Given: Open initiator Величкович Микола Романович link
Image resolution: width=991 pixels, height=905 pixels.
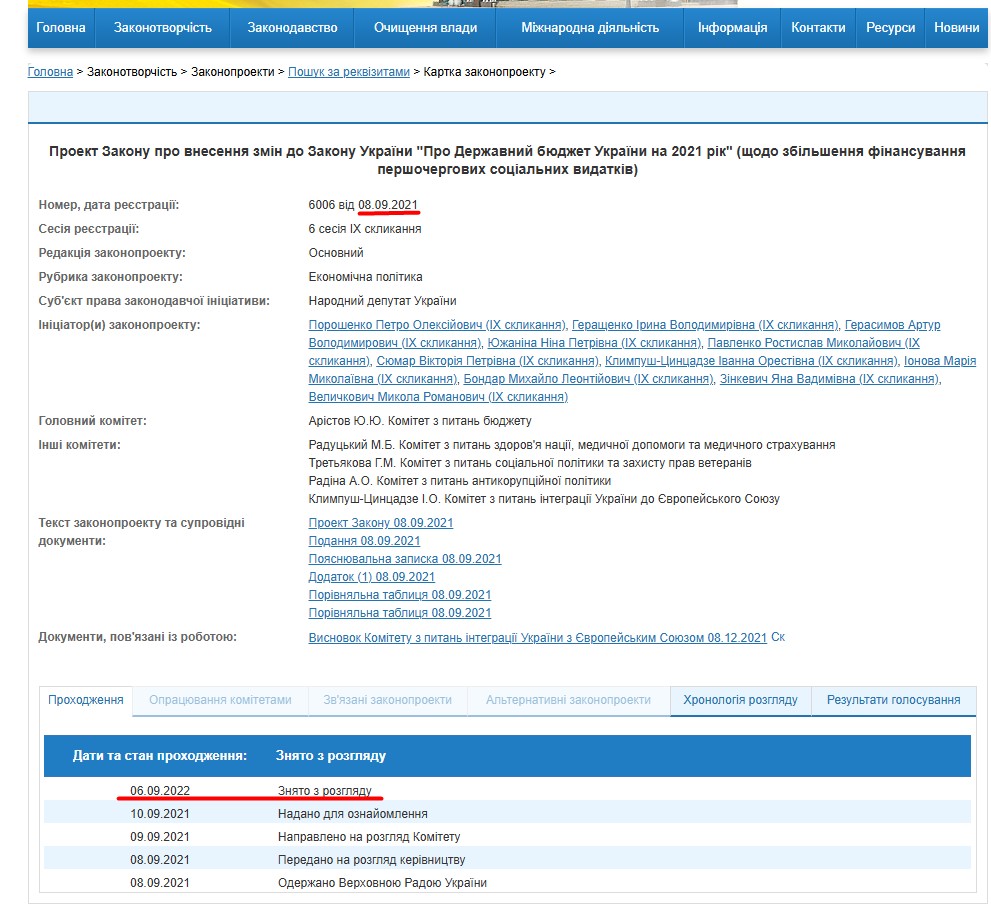Looking at the screenshot, I should click(x=438, y=397).
